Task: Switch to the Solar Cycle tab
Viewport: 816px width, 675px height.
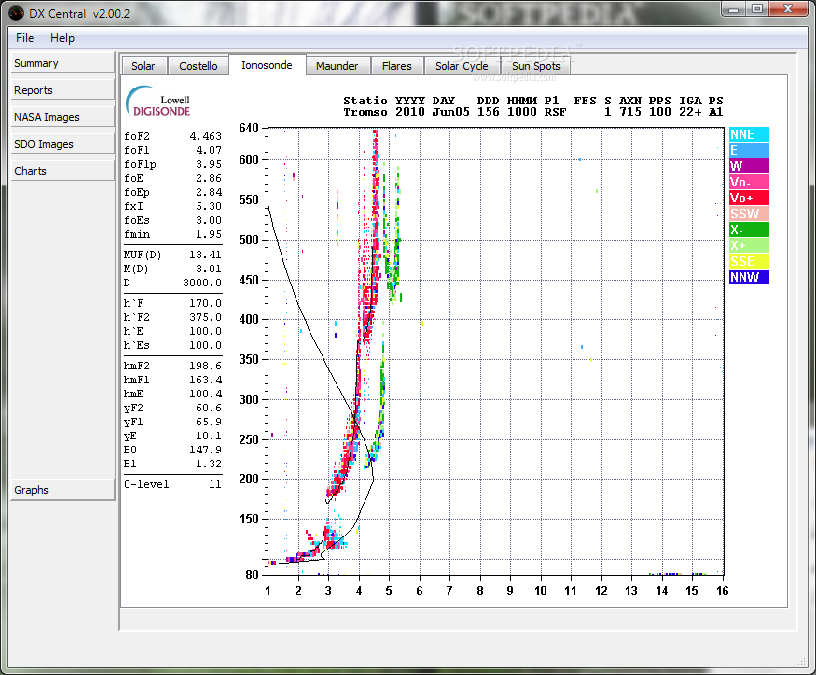Action: pyautogui.click(x=462, y=66)
